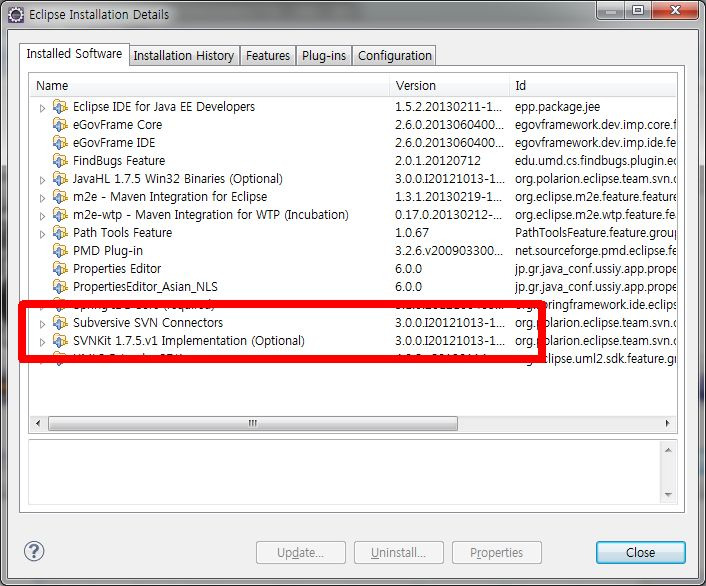Click the Uninstall... button
Image resolution: width=706 pixels, height=586 pixels.
(x=398, y=553)
